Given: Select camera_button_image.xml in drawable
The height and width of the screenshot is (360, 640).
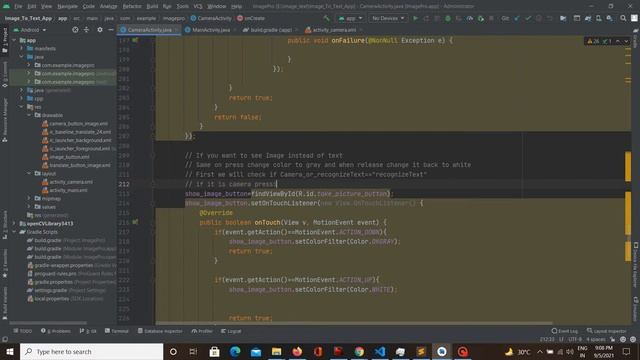Looking at the screenshot, I should click(75, 124).
